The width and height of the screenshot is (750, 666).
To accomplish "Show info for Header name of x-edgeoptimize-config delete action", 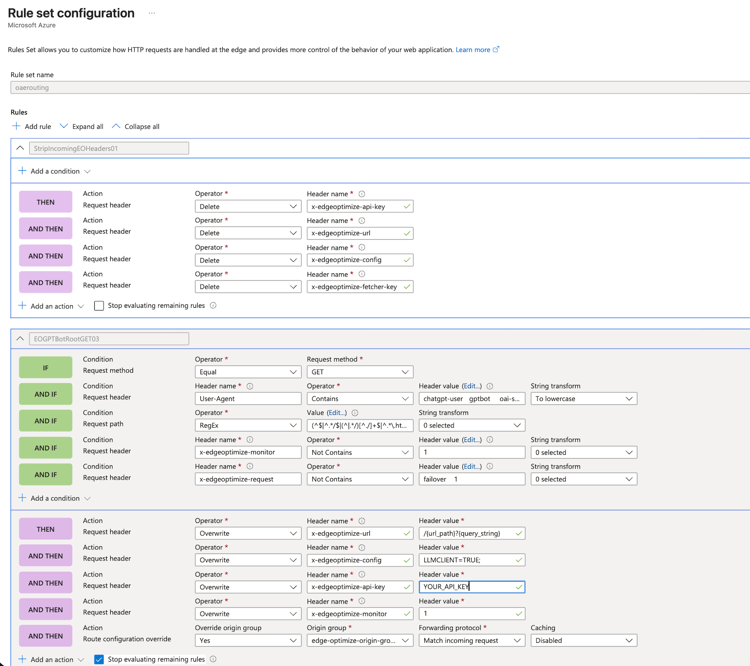I will coord(362,247).
